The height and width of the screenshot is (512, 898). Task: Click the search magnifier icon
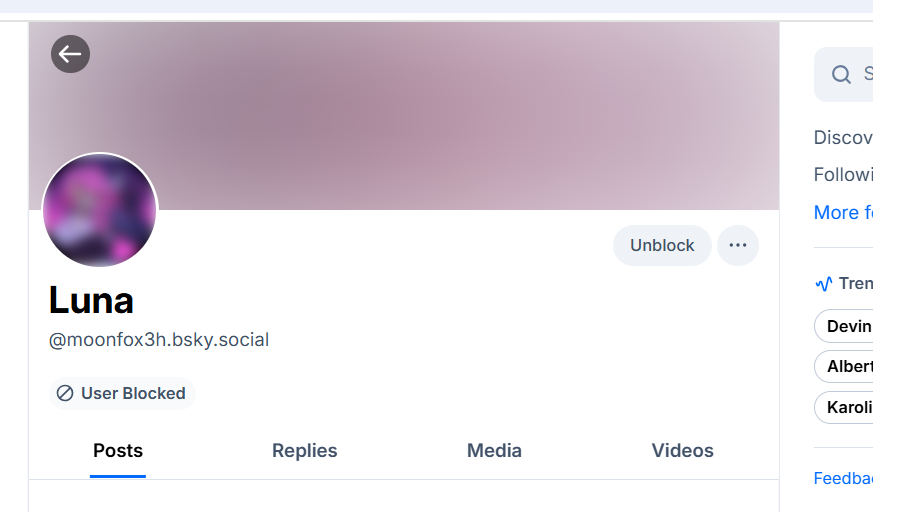point(841,74)
